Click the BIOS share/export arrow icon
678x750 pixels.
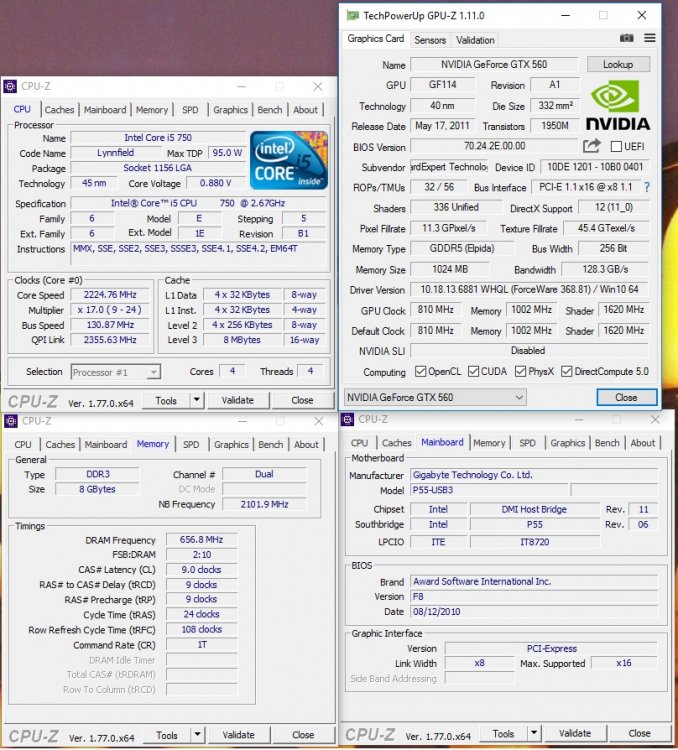(591, 145)
